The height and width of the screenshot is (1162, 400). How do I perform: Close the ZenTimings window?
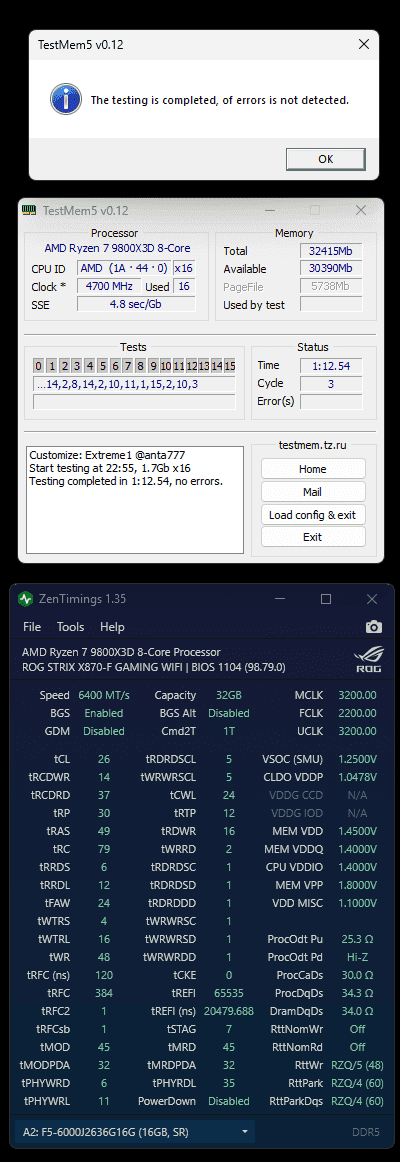(372, 599)
